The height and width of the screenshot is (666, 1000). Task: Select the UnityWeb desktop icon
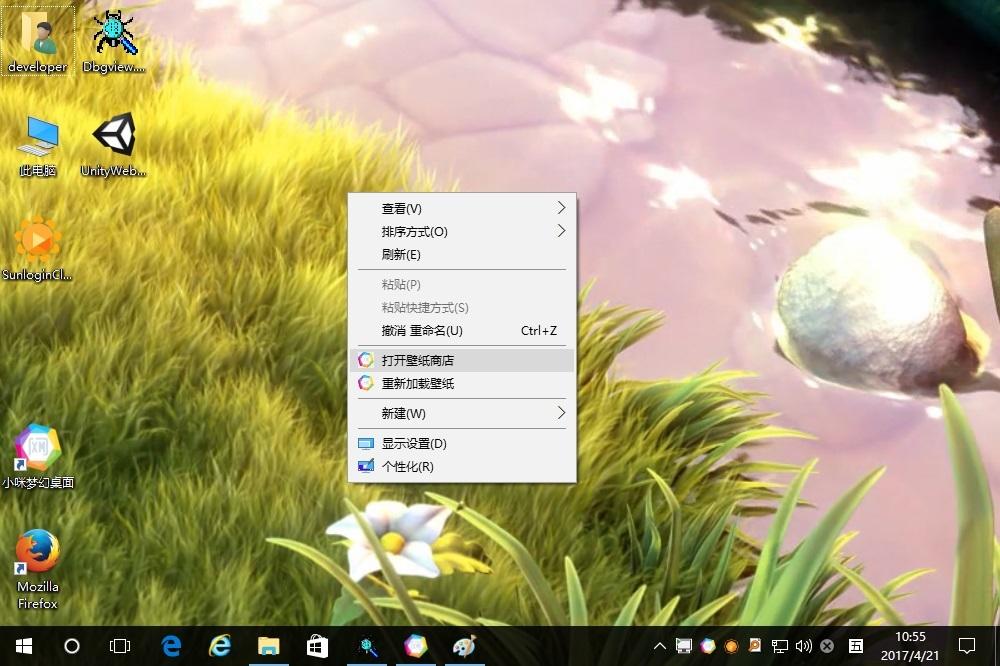click(114, 145)
